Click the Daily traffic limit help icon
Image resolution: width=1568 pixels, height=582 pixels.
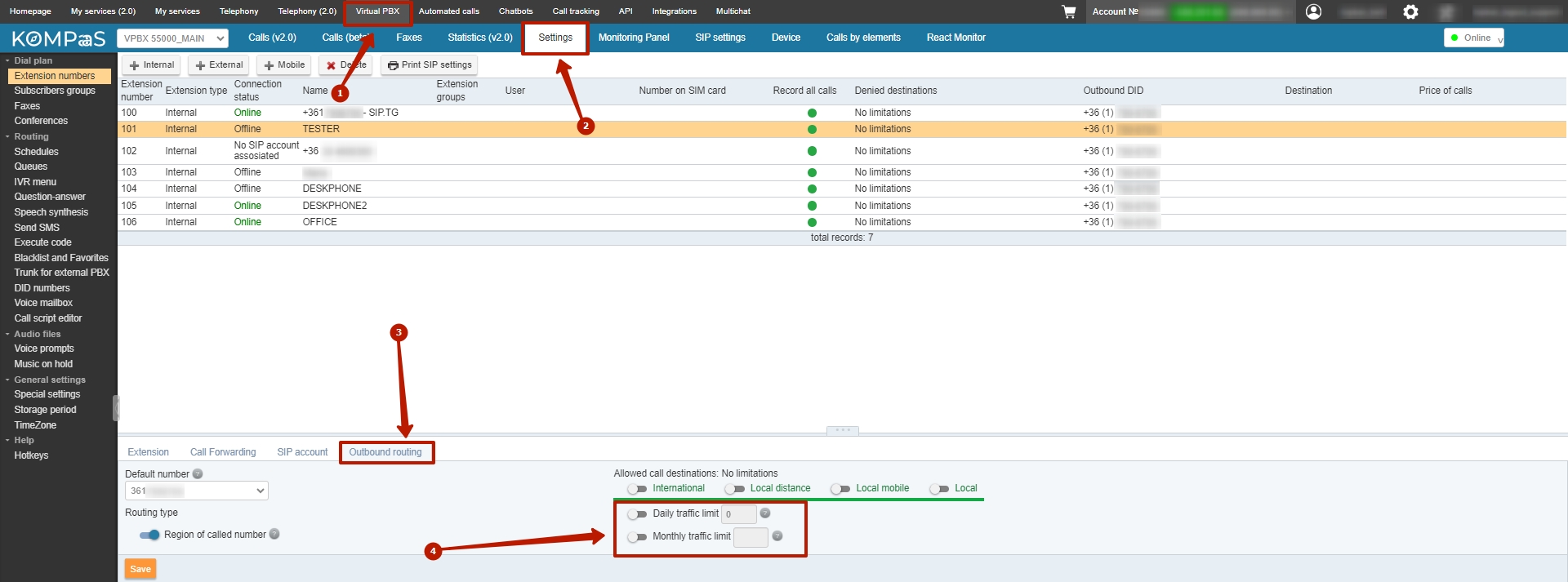(765, 513)
